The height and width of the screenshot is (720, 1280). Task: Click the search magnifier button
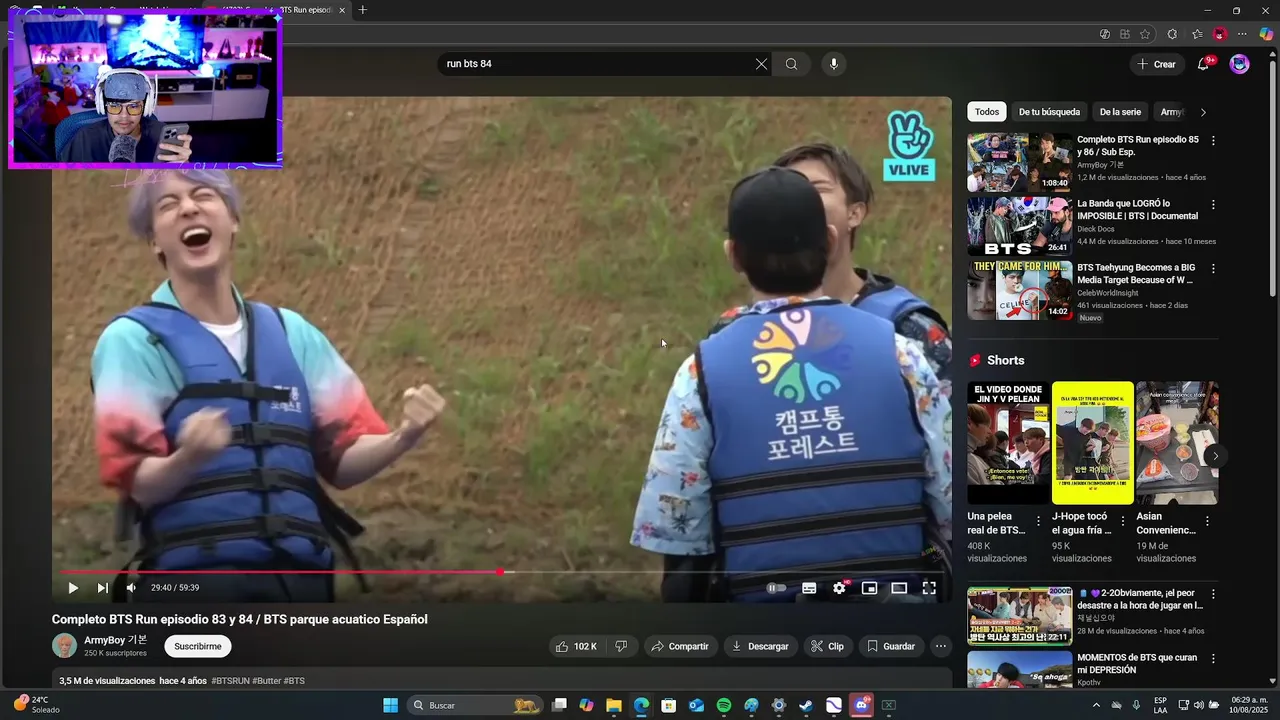[791, 64]
